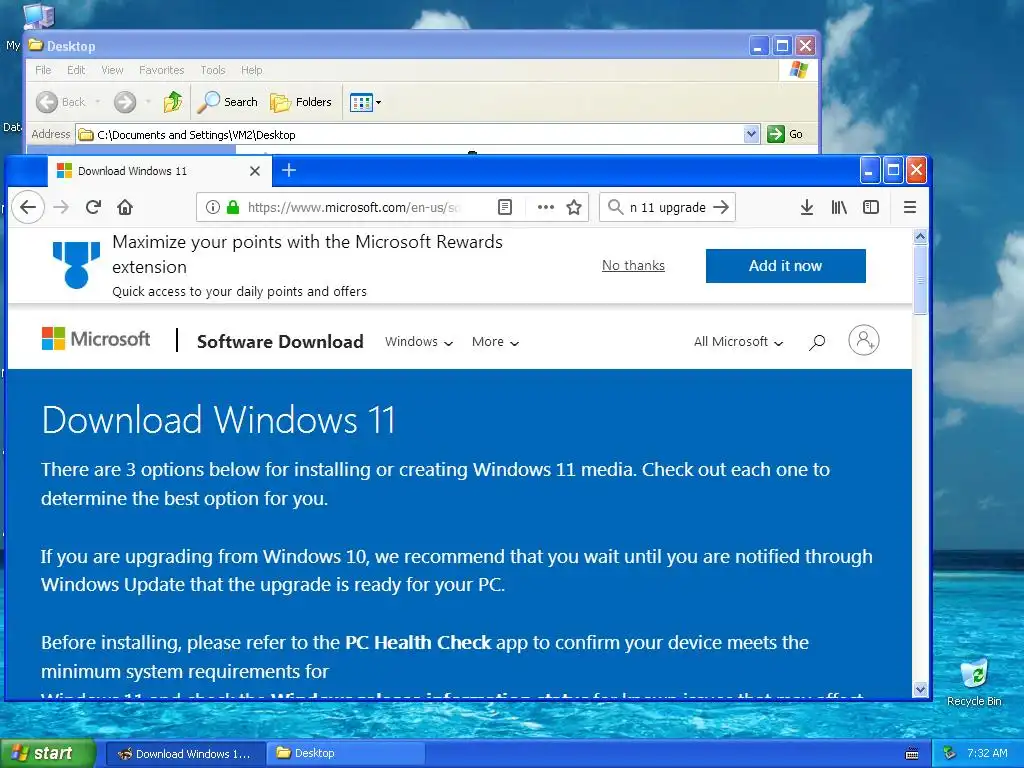Image resolution: width=1024 pixels, height=768 pixels.
Task: Expand the Address bar dropdown in Desktop window
Action: [751, 134]
